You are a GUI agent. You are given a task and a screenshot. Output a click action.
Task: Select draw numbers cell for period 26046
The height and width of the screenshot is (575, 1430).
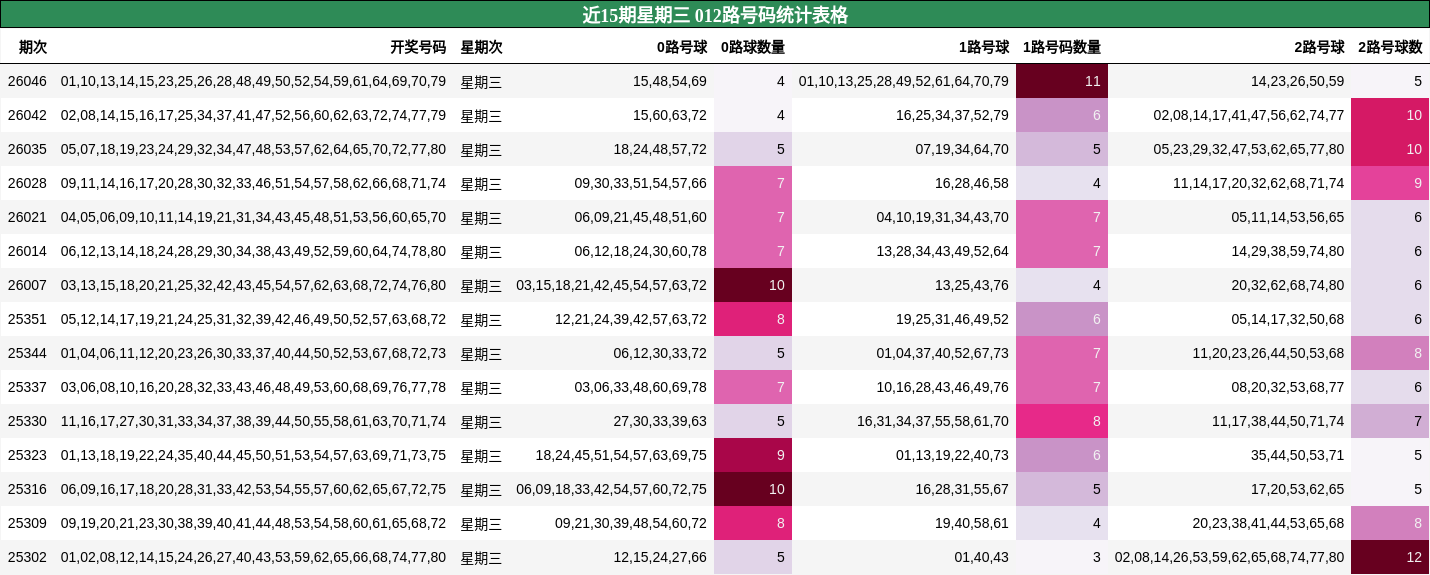click(x=253, y=81)
